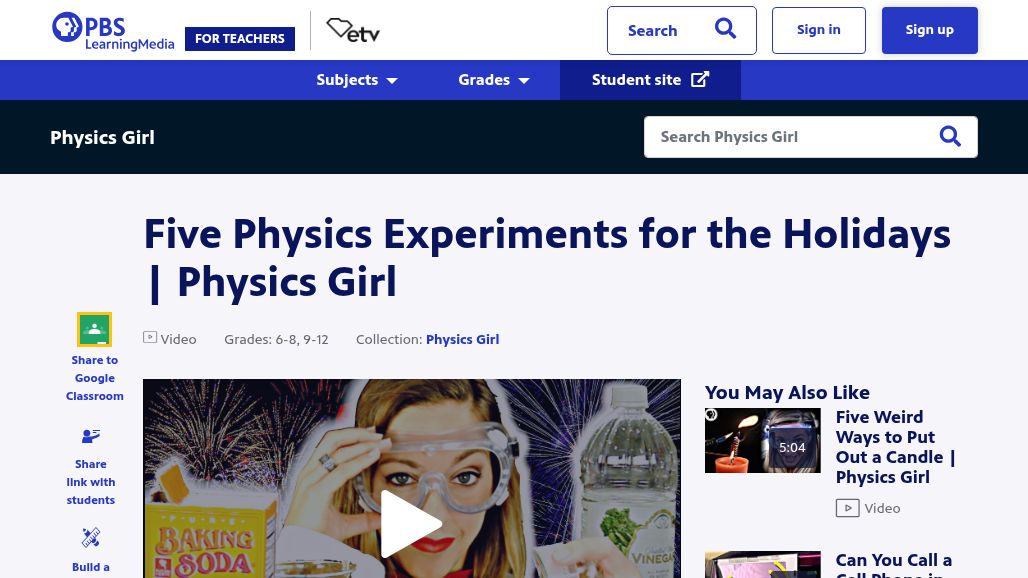Open Student site external link icon
1028x578 pixels.
[x=700, y=80]
